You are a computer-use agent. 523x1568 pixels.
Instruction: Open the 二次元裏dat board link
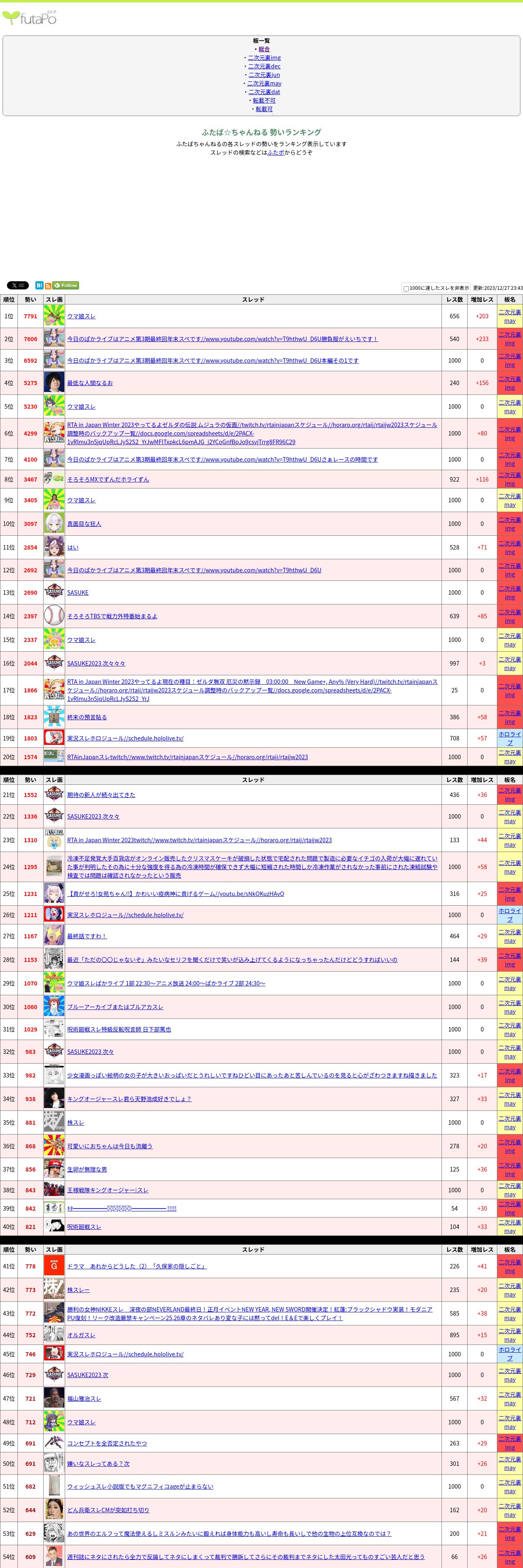point(264,92)
